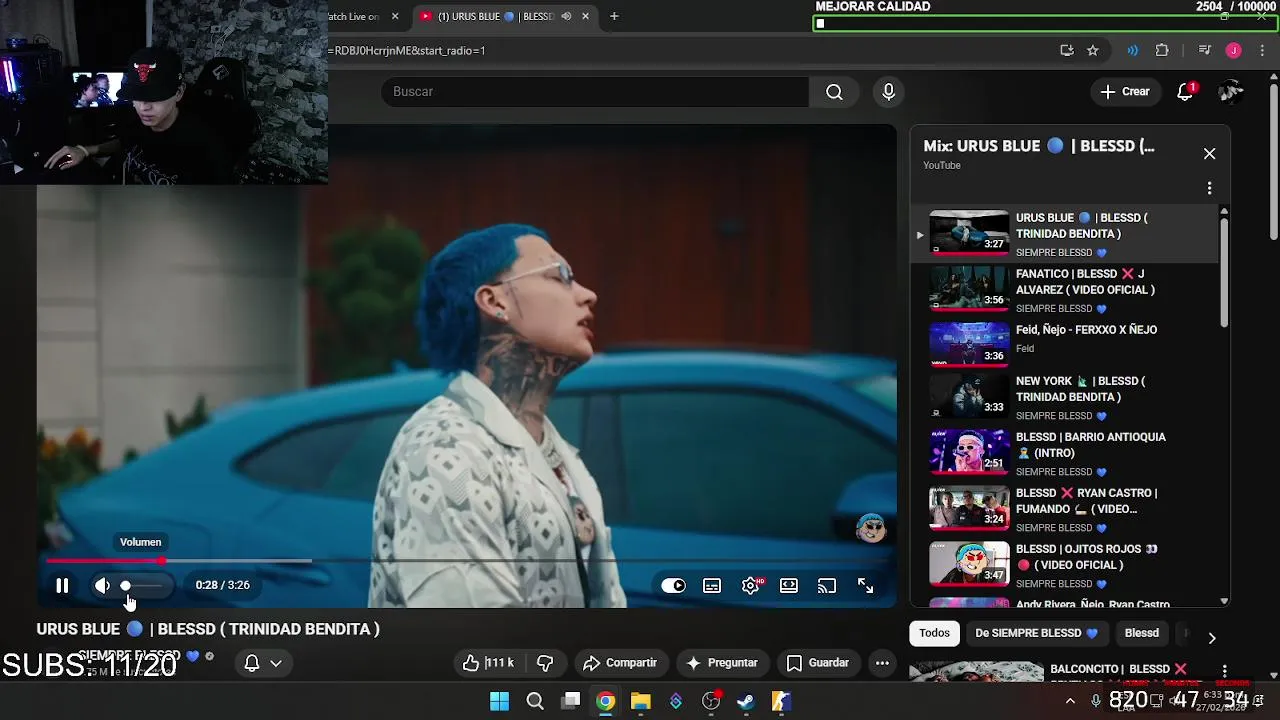
Task: Open Chrome profile J avatar
Action: coord(1234,50)
